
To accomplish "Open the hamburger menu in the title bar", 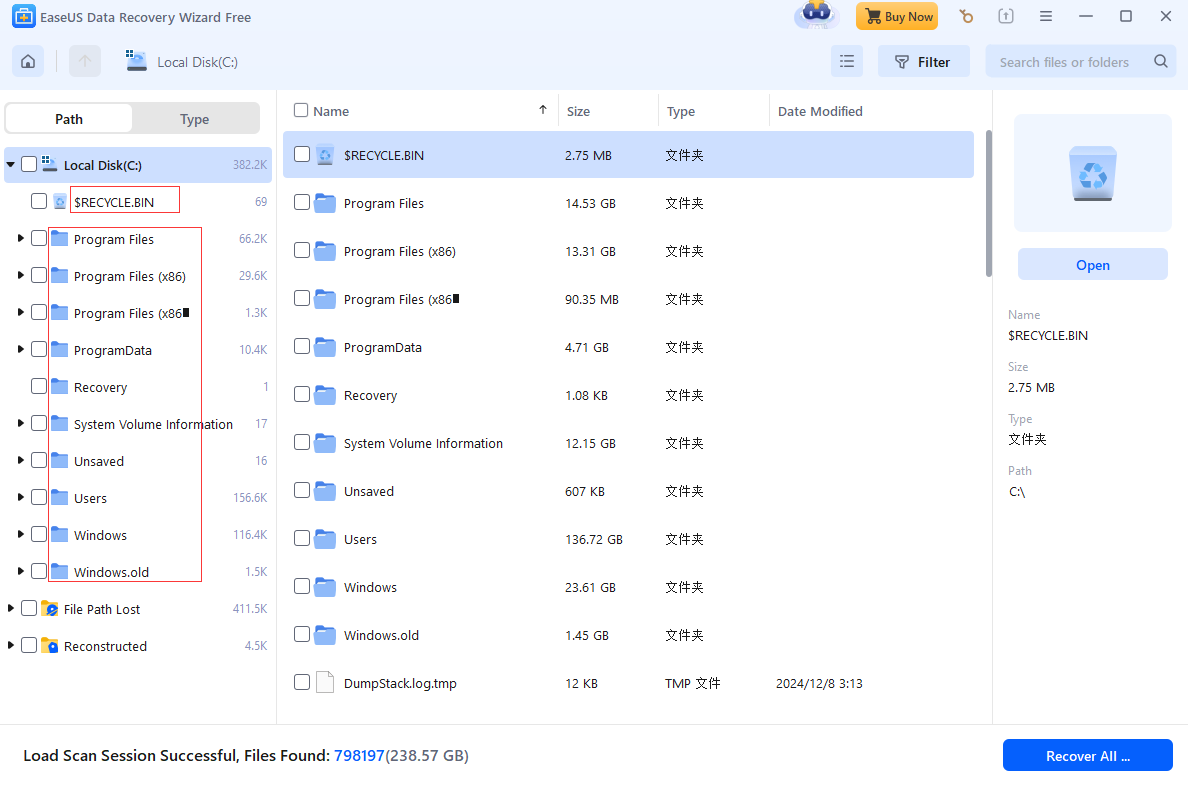I will pos(1046,16).
